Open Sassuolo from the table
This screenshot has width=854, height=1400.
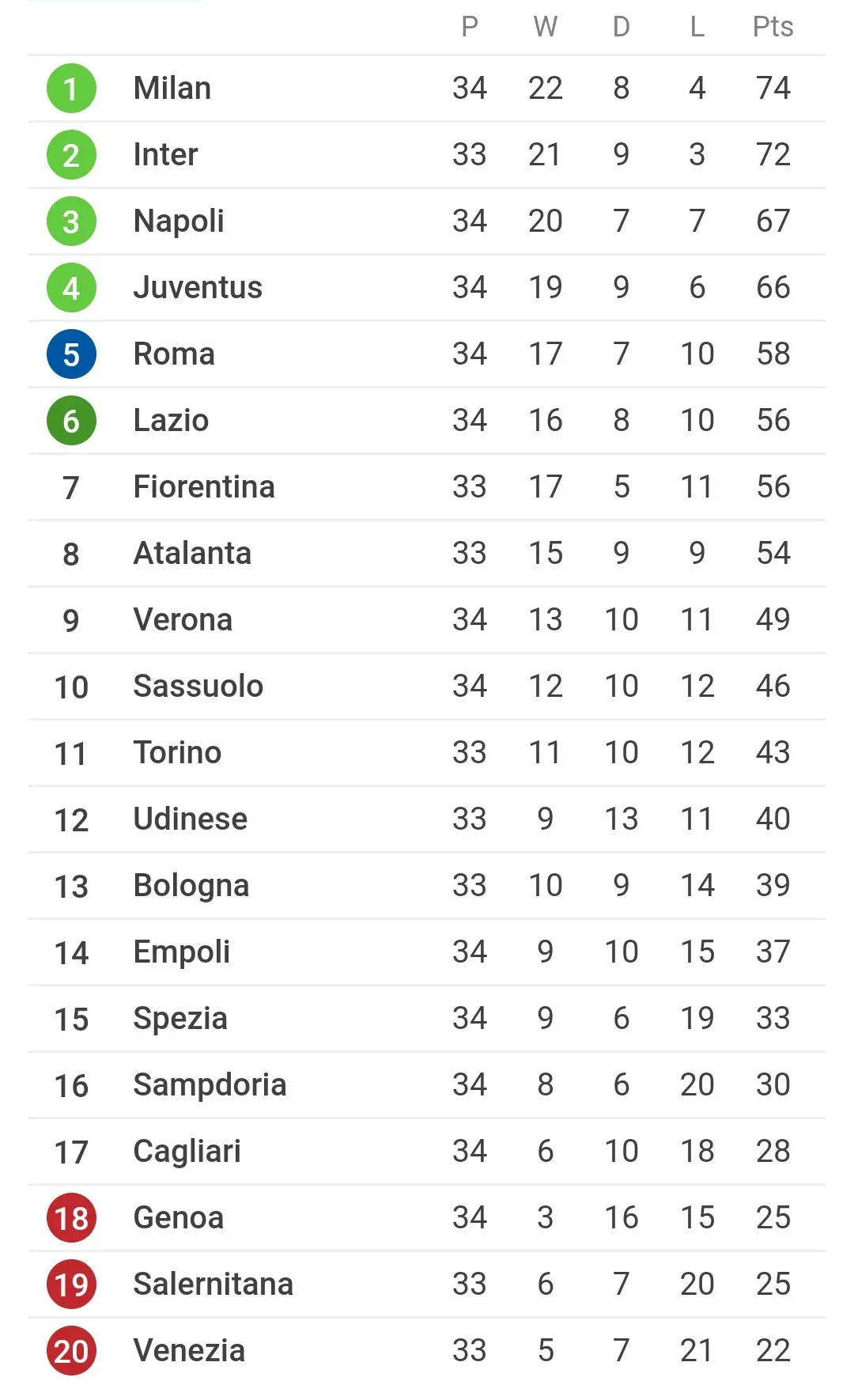(x=198, y=687)
